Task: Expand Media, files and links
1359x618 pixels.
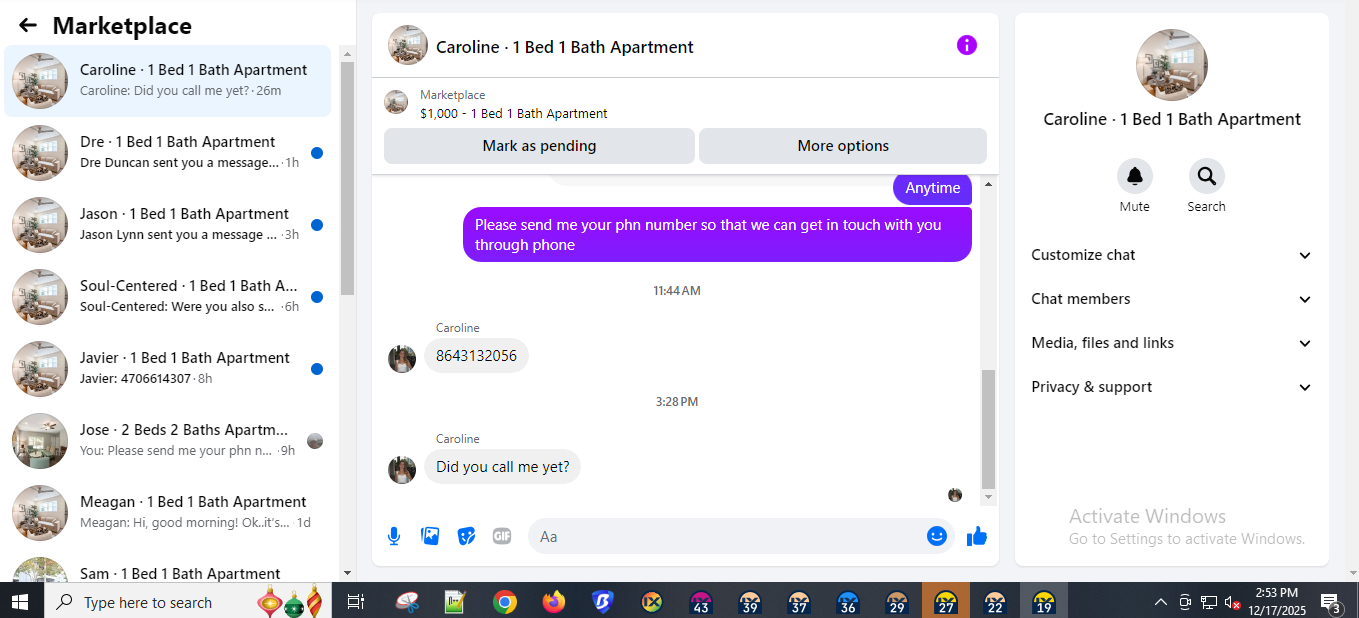Action: coord(1171,343)
